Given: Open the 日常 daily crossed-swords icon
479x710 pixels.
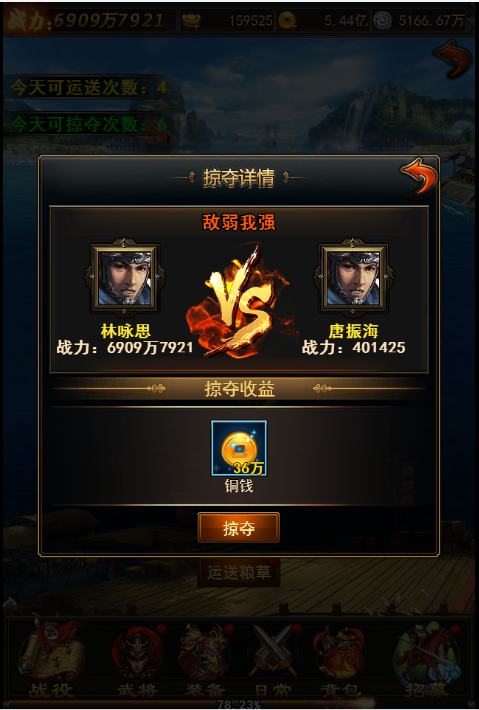Looking at the screenshot, I should click(x=273, y=659).
